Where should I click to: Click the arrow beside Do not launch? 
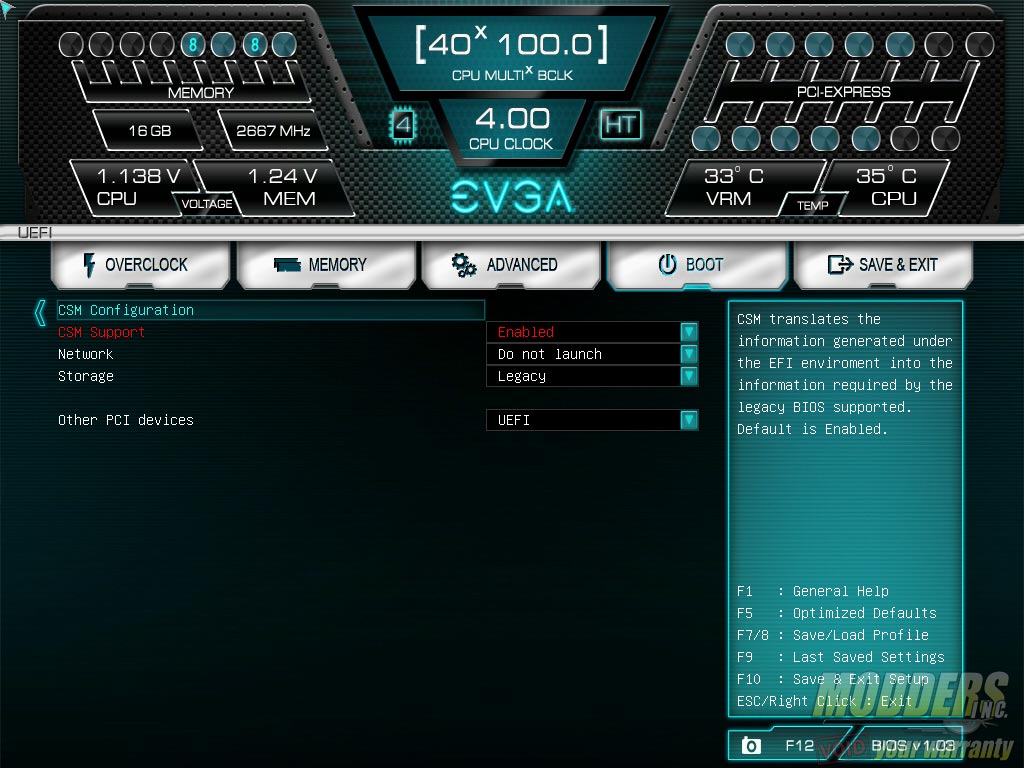pyautogui.click(x=689, y=355)
